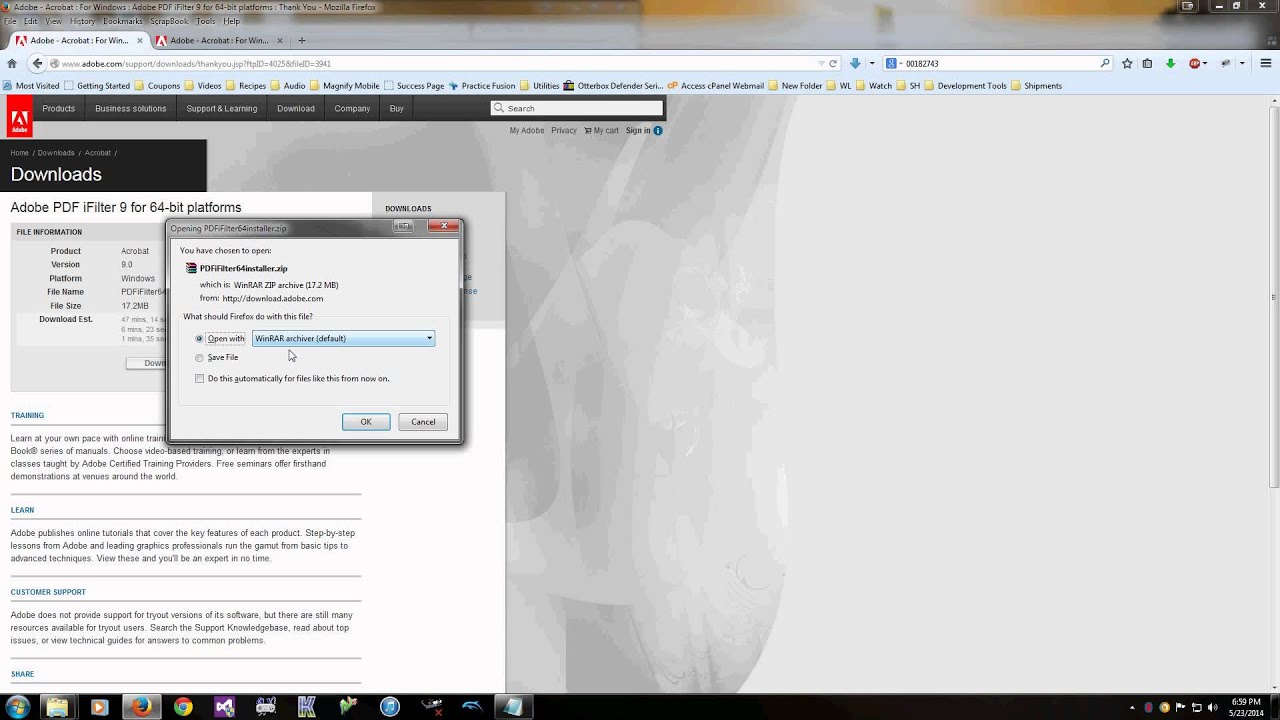This screenshot has height=720, width=1280.
Task: Bookmark this page with the star icon
Action: pyautogui.click(x=1127, y=63)
